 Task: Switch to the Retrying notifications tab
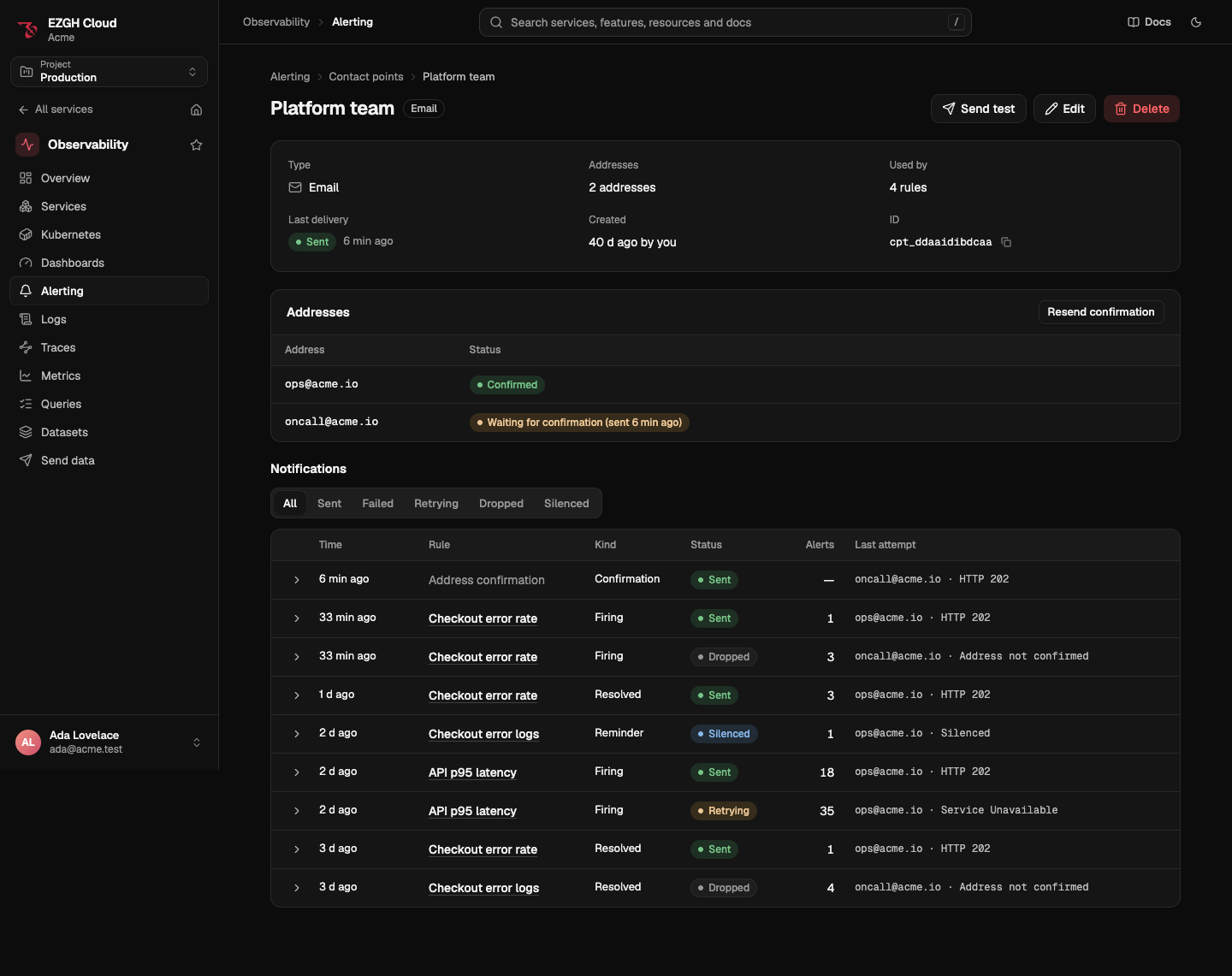point(436,503)
